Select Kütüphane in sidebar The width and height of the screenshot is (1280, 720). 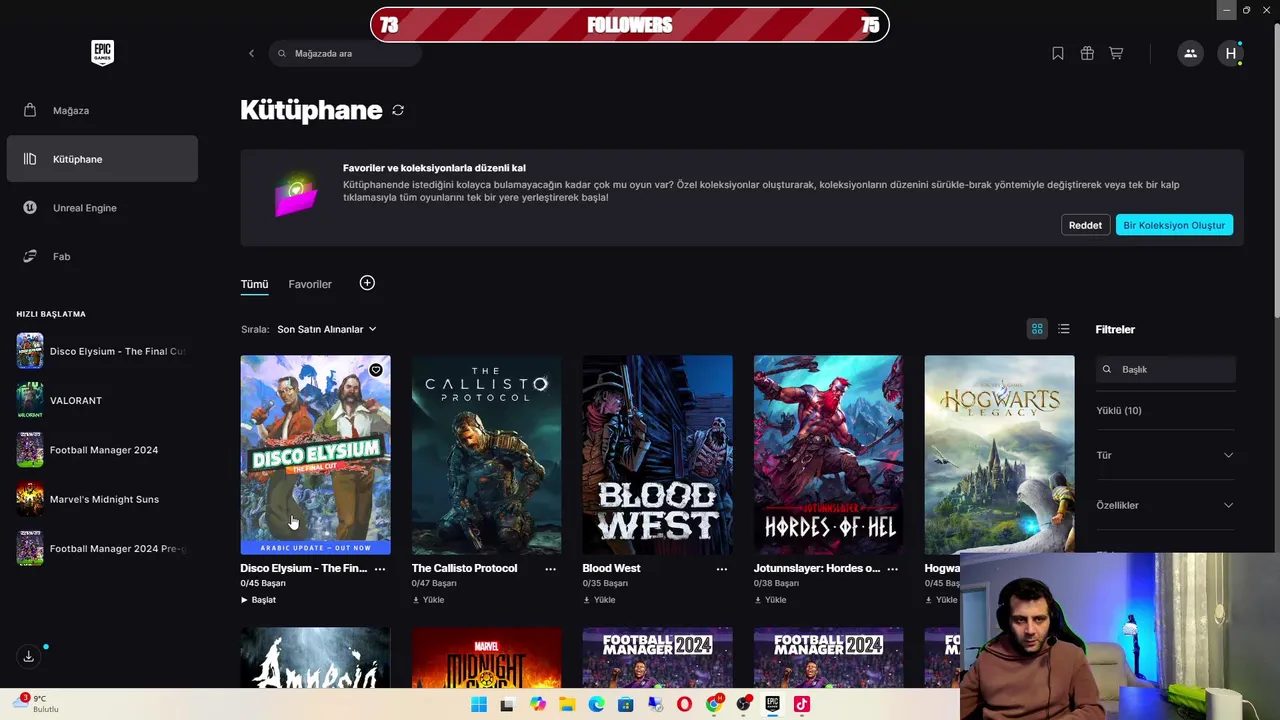102,159
